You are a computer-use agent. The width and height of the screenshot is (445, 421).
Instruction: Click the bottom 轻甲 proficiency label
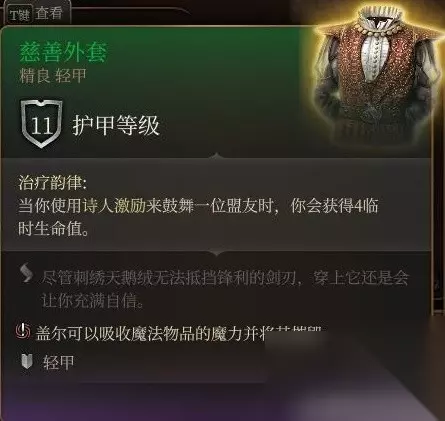59,362
